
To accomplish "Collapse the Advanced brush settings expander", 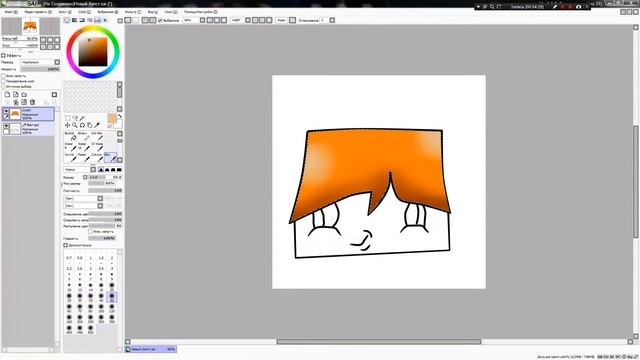I will click(66, 245).
